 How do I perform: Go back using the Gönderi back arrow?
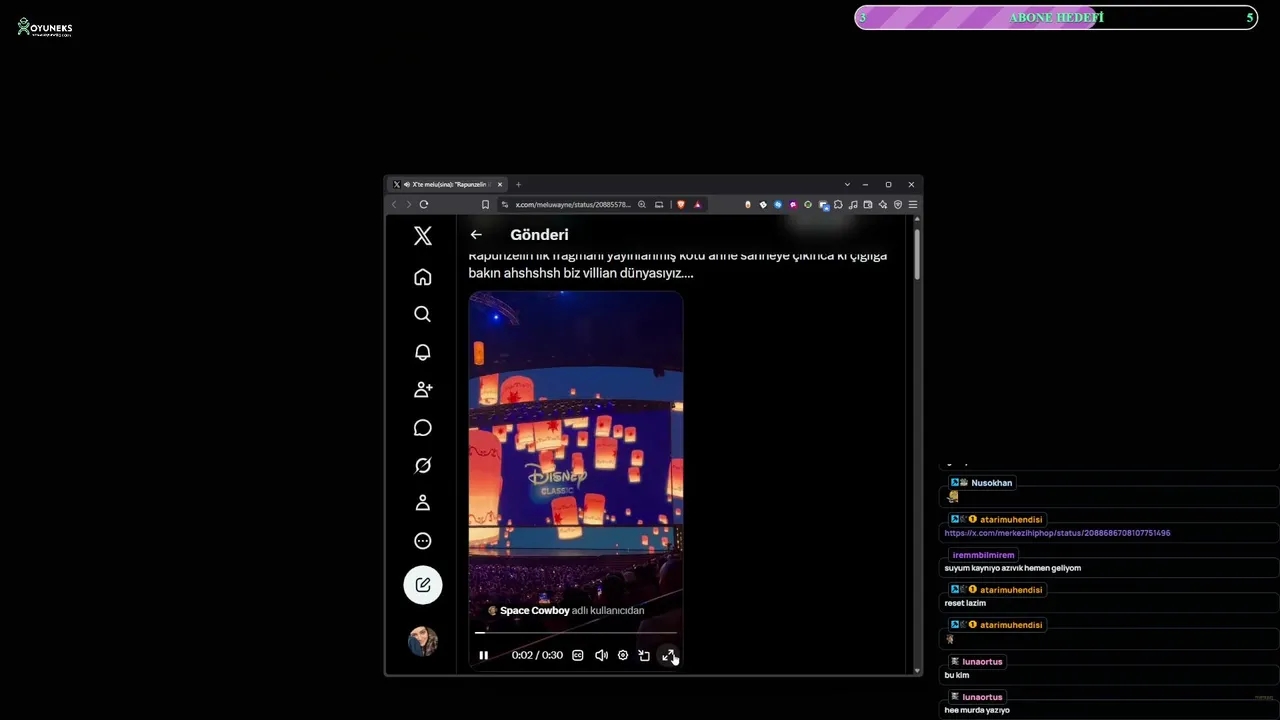[x=476, y=235]
